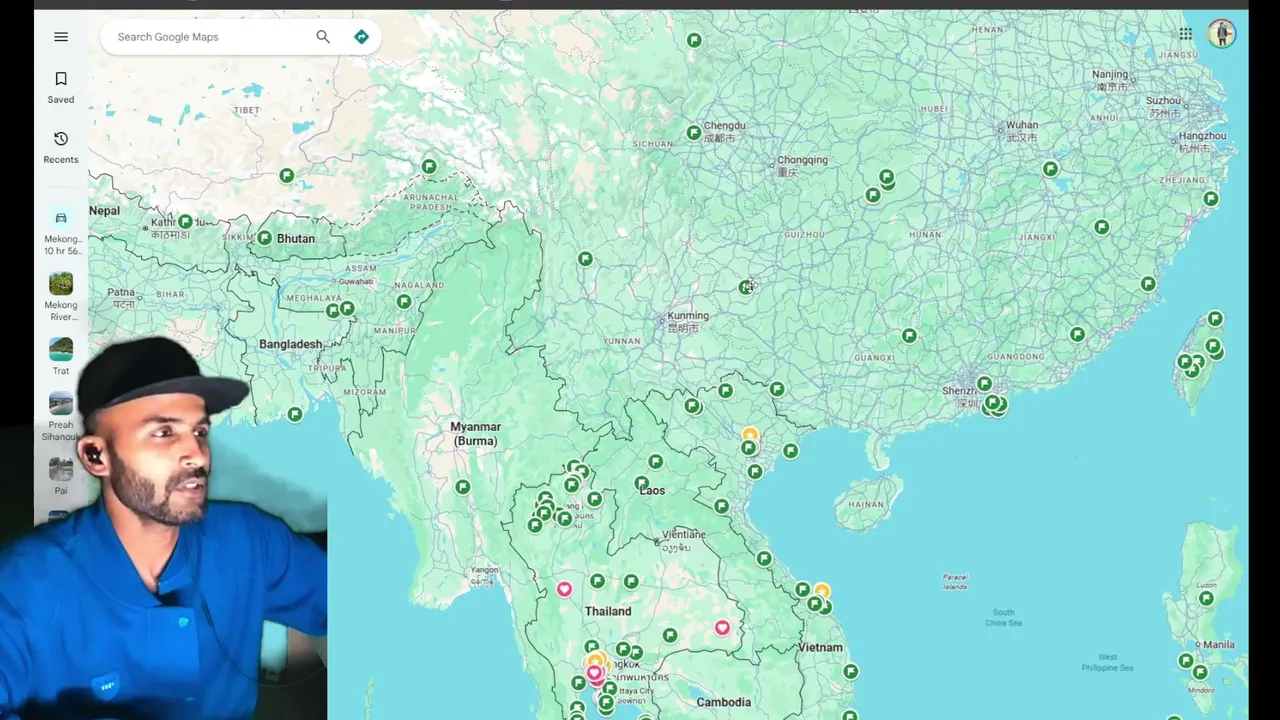The height and width of the screenshot is (720, 1280).
Task: Open the Saved places bookmark icon
Action: pos(61,79)
